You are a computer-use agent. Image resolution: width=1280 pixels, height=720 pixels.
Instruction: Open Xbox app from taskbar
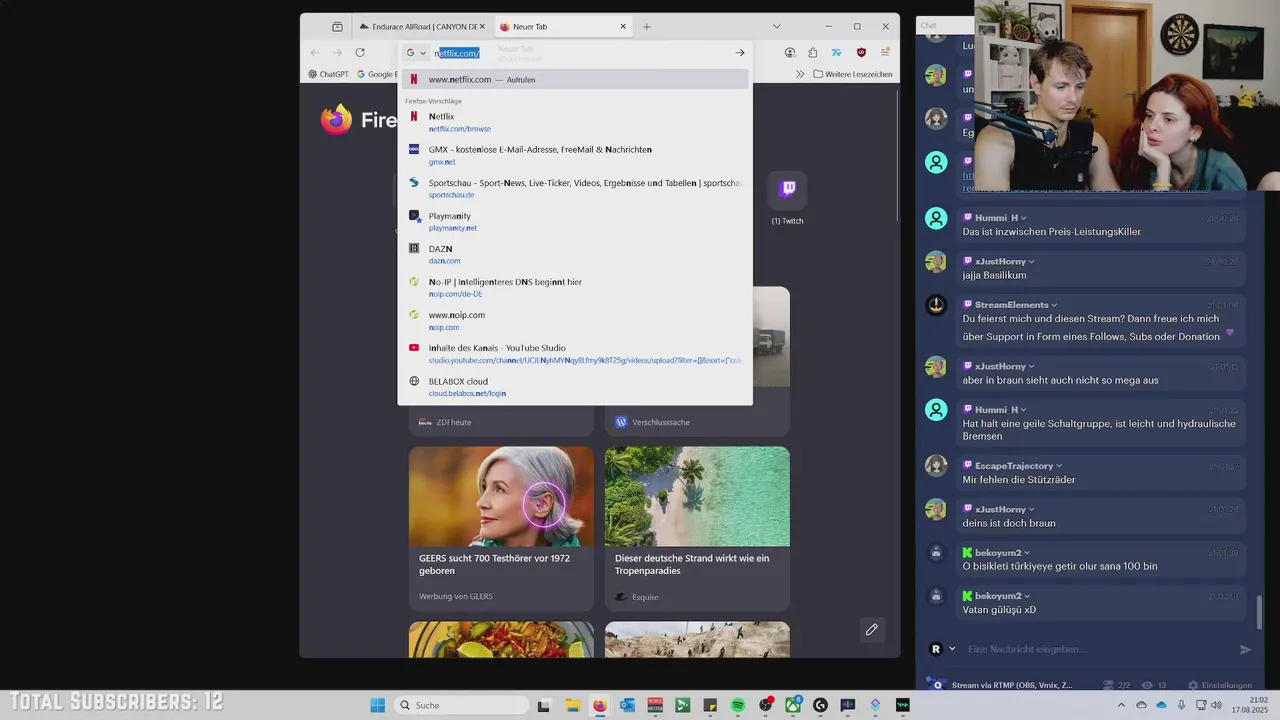click(x=793, y=705)
